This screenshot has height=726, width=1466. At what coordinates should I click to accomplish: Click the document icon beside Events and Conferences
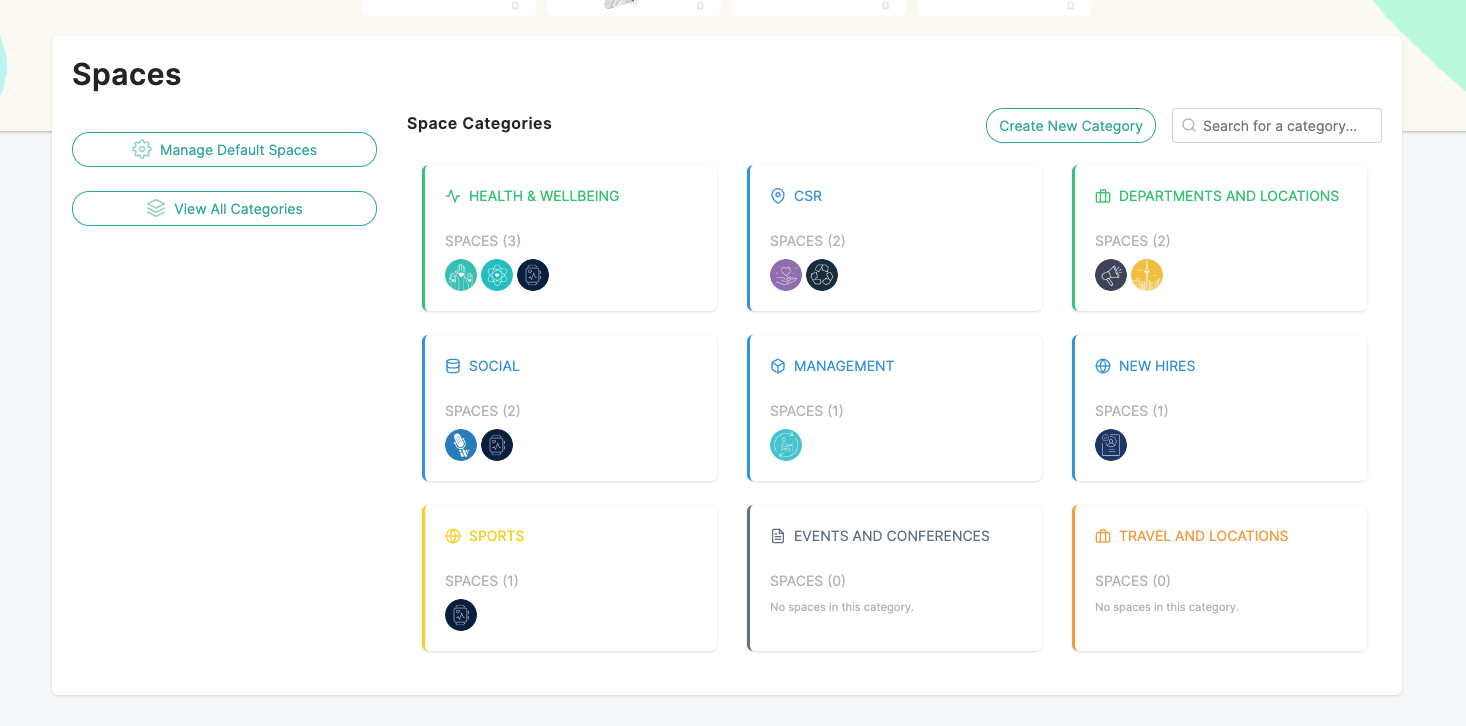click(778, 536)
